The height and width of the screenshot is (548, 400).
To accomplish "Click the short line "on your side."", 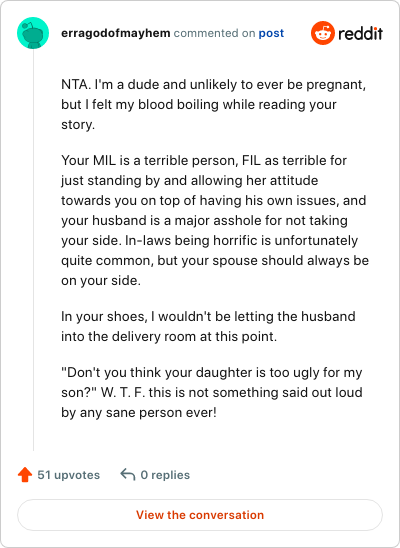I will 101,281.
